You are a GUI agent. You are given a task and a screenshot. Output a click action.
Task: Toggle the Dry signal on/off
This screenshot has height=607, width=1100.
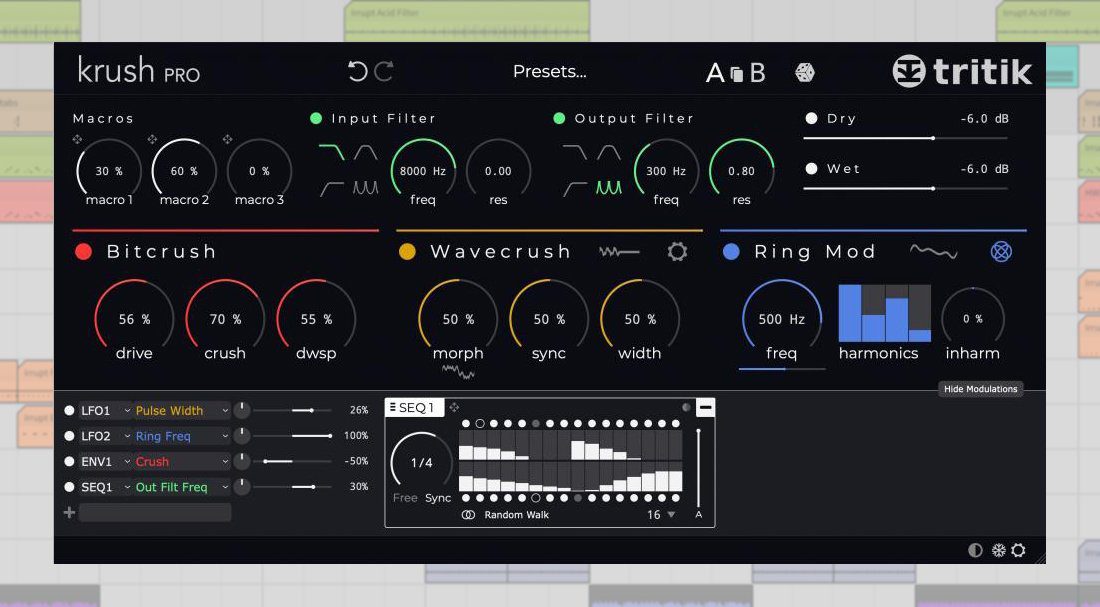click(812, 118)
